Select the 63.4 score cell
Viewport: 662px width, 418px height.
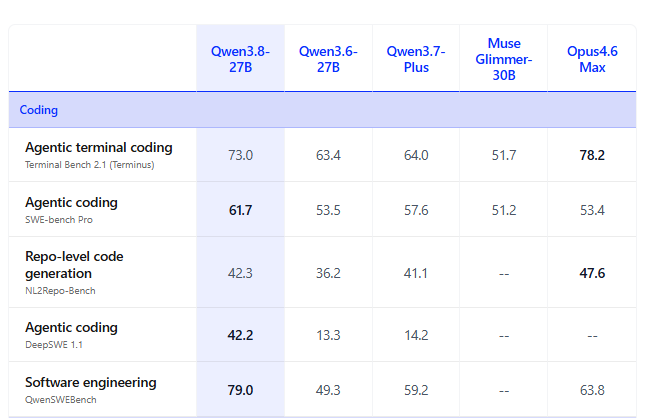[328, 155]
